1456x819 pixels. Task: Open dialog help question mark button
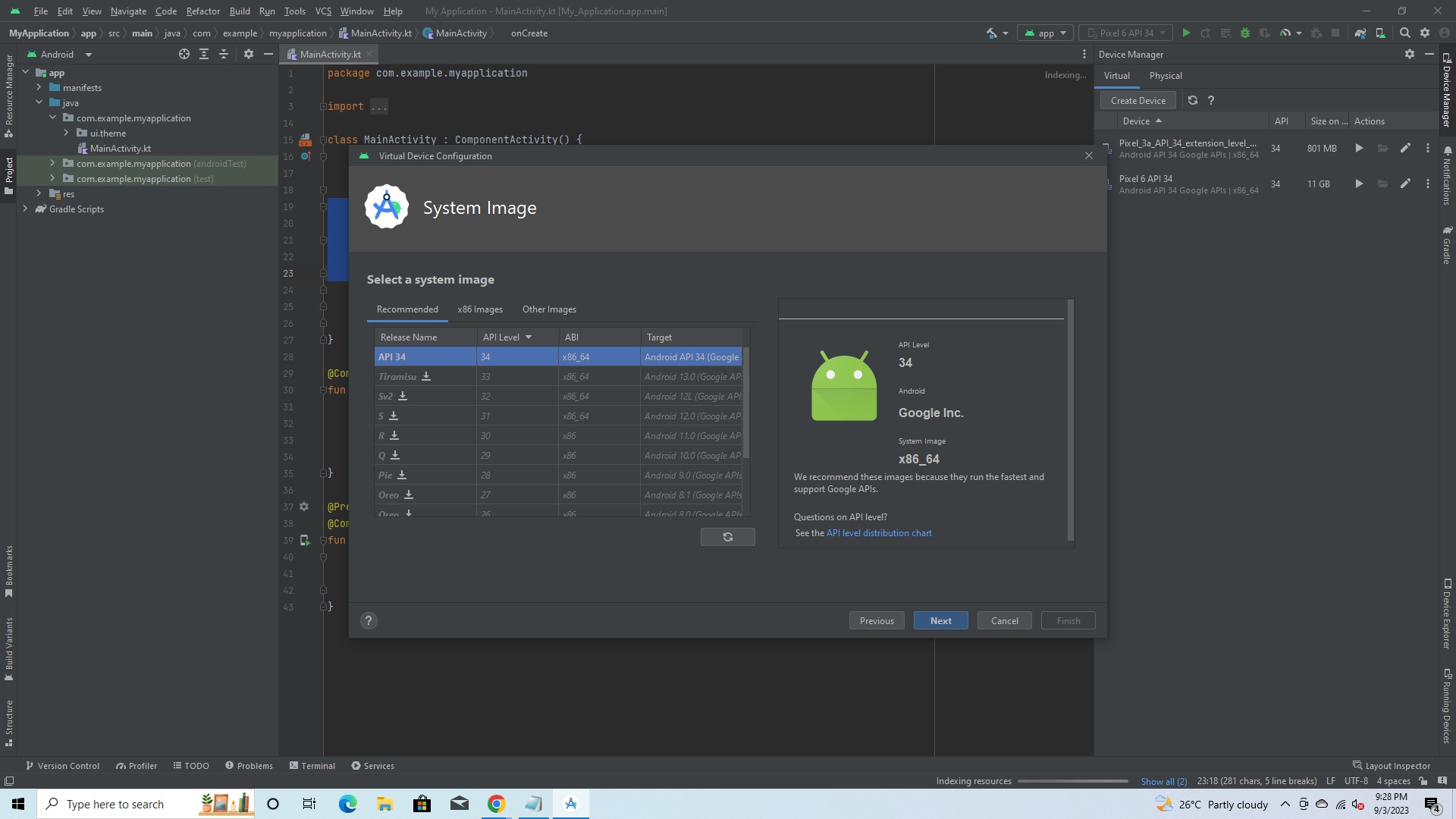(369, 621)
